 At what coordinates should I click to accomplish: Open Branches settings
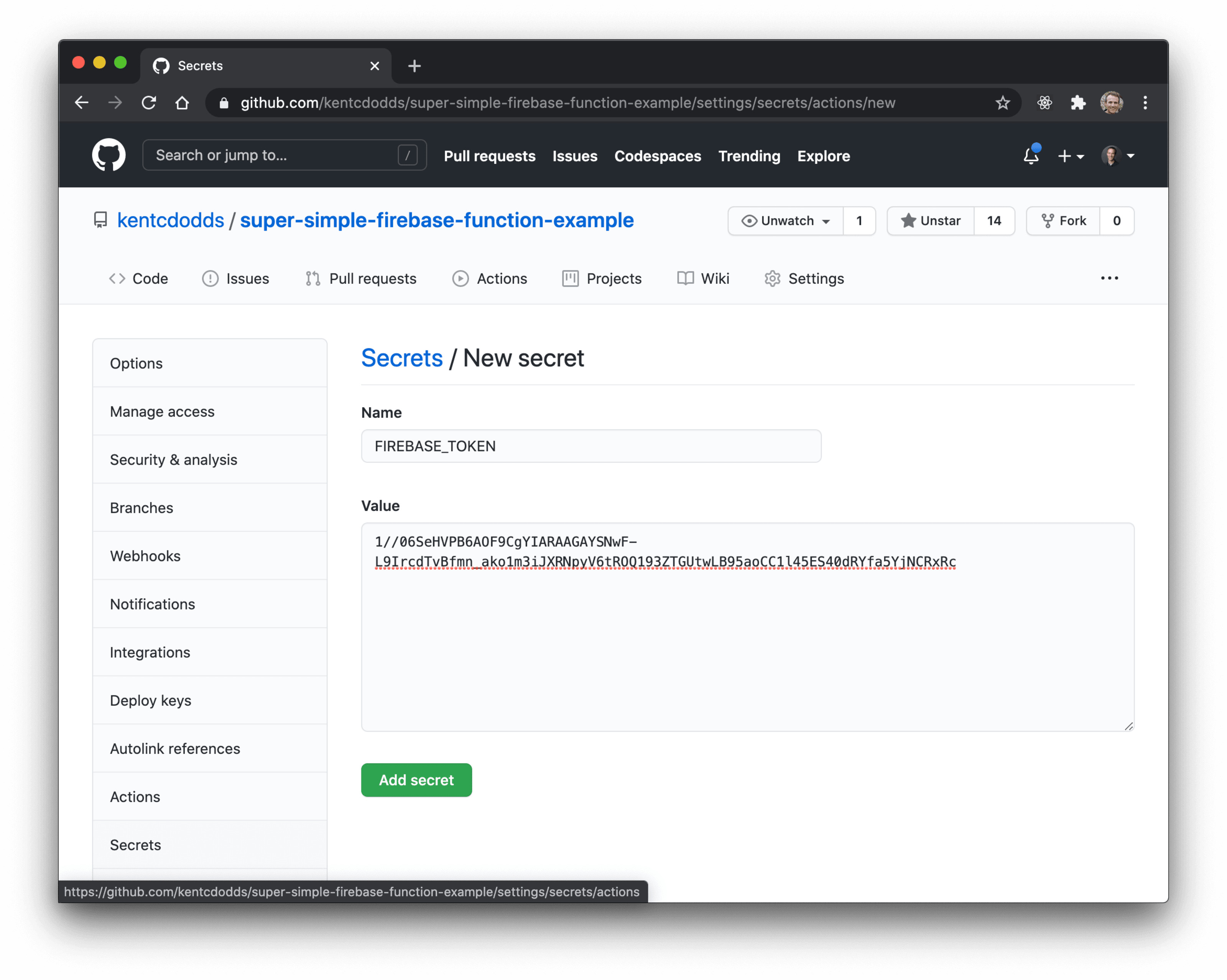coord(210,508)
